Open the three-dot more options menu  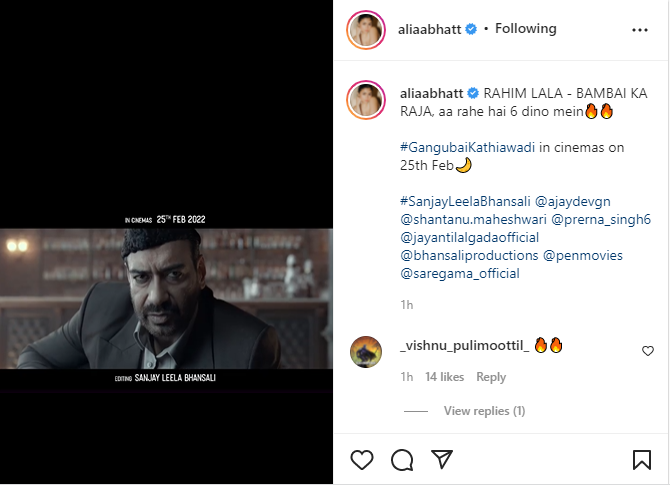pos(640,30)
